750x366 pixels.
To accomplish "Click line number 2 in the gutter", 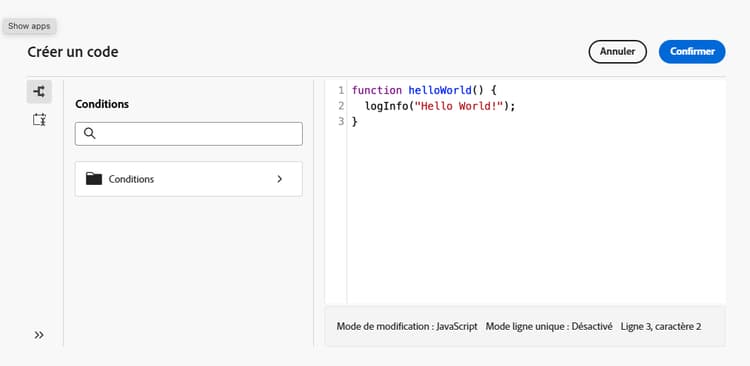I will [341, 106].
